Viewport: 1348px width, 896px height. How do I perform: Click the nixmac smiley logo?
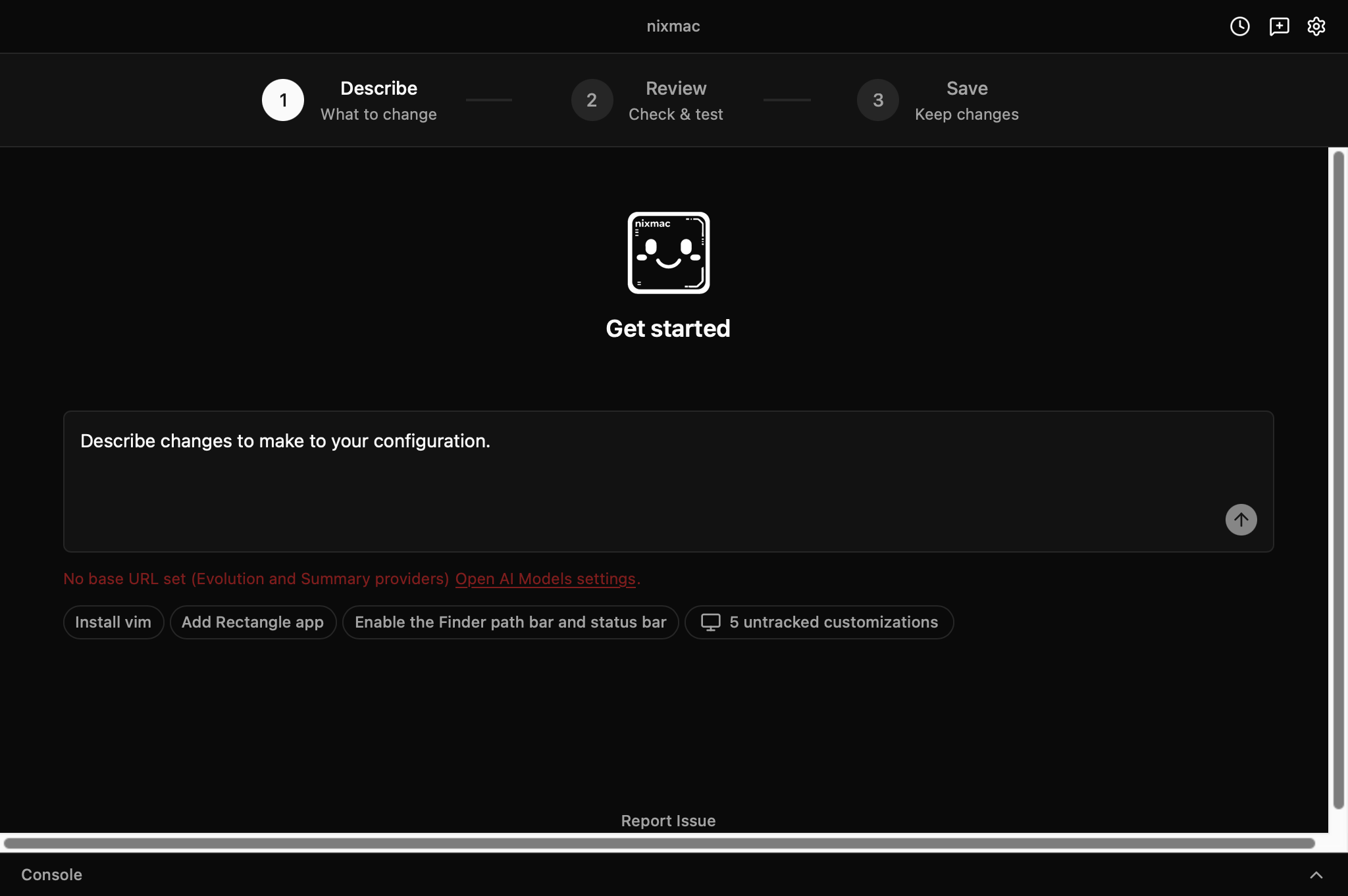pyautogui.click(x=668, y=253)
